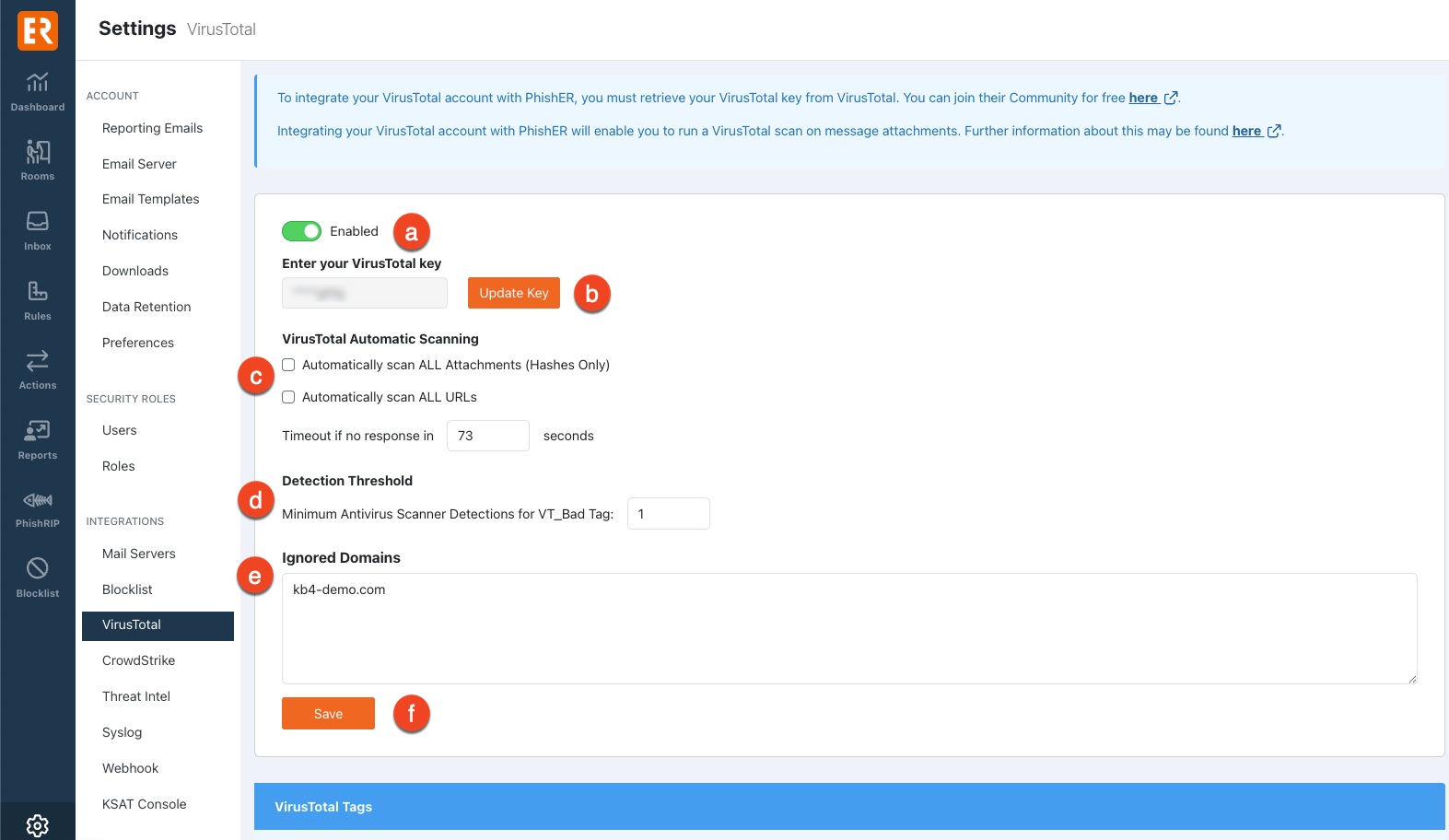This screenshot has height=840, width=1449.
Task: Open Data Retention settings
Action: [146, 307]
